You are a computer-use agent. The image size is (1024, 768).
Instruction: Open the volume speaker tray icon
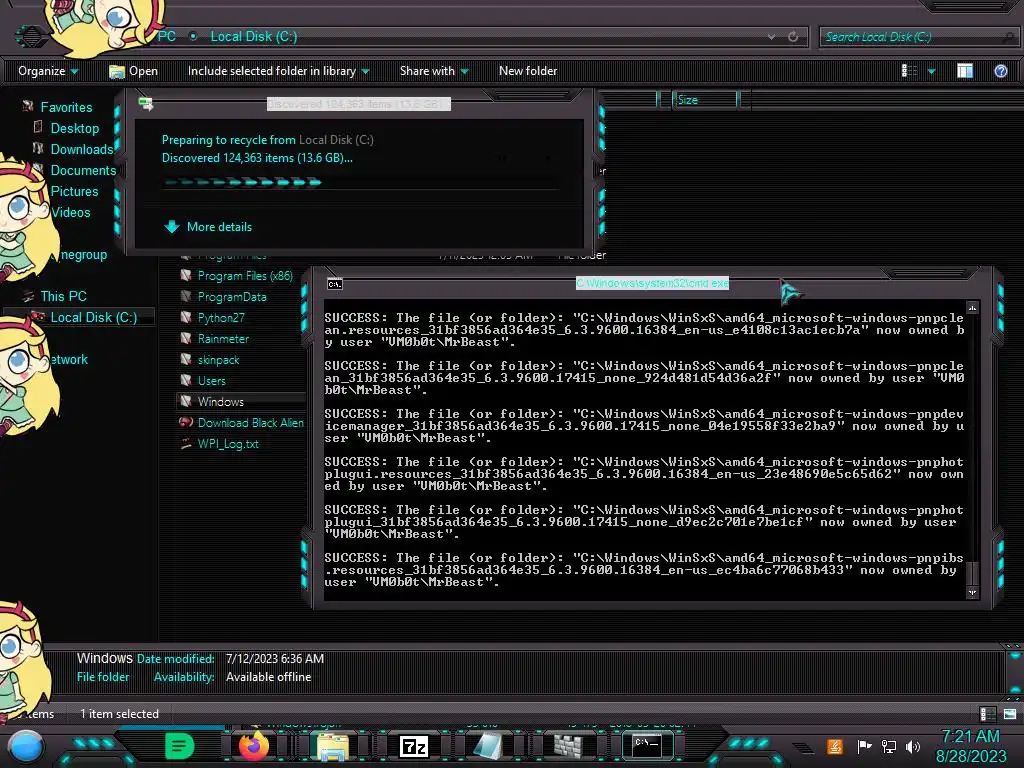tap(913, 746)
